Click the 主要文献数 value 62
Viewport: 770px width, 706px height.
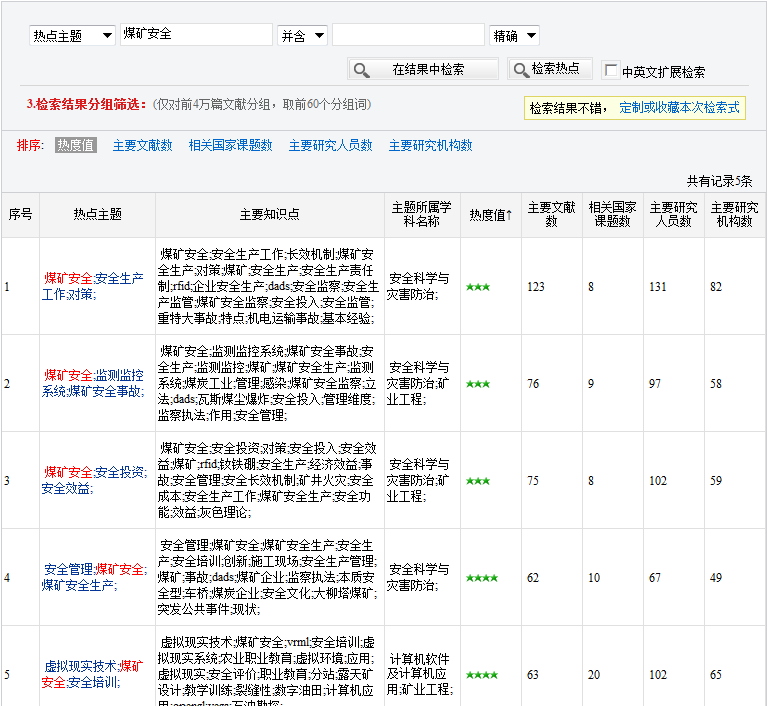pos(533,577)
